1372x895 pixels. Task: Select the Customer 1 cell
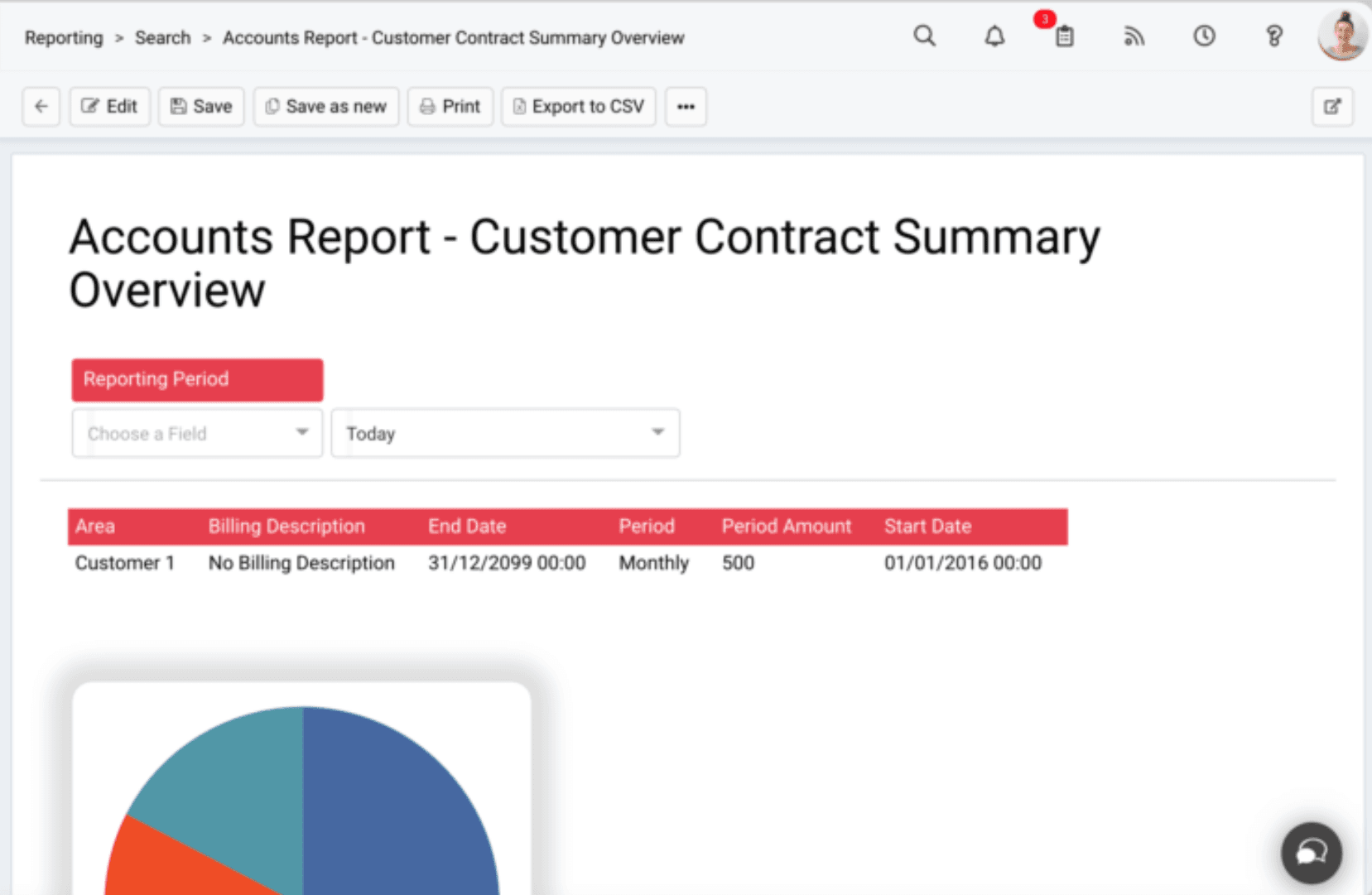coord(125,563)
